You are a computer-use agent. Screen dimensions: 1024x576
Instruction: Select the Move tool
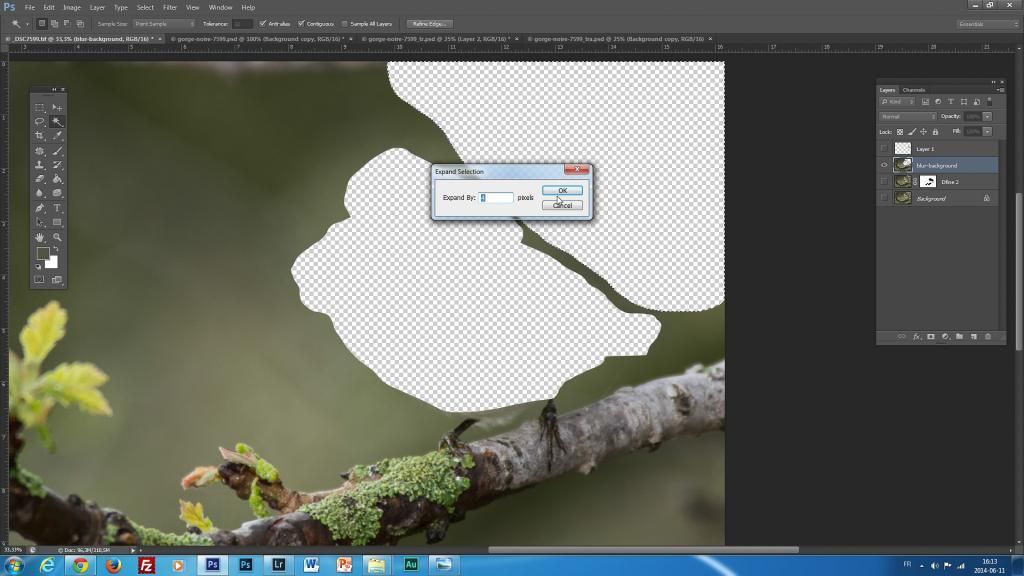(x=57, y=107)
